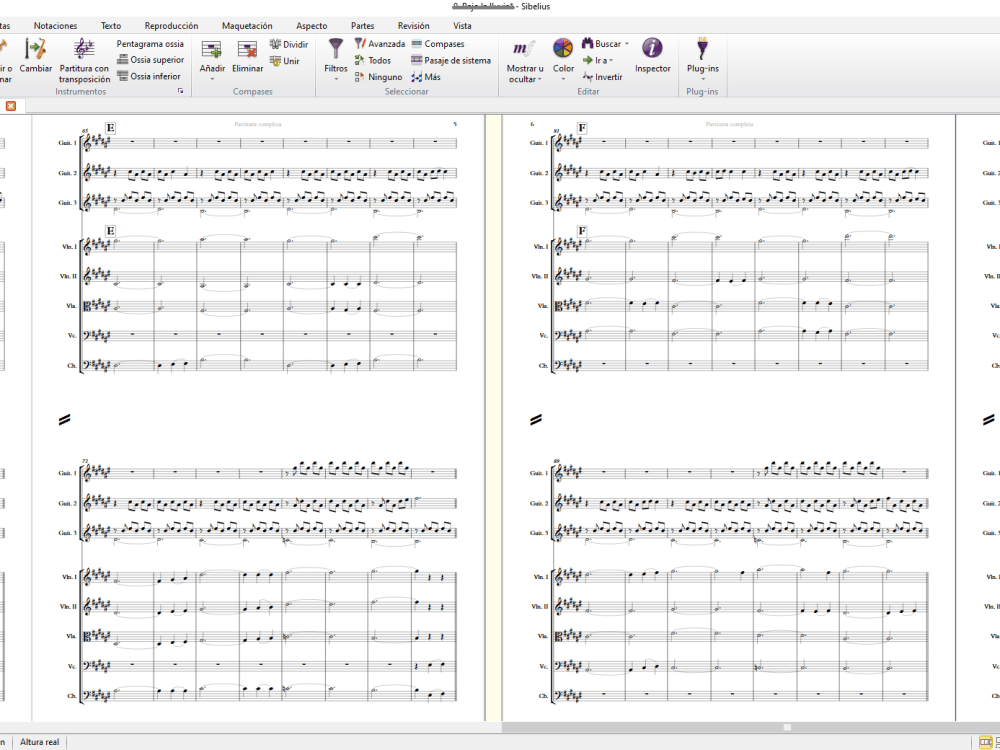Open the Reproducción ribbon tab

pyautogui.click(x=172, y=26)
